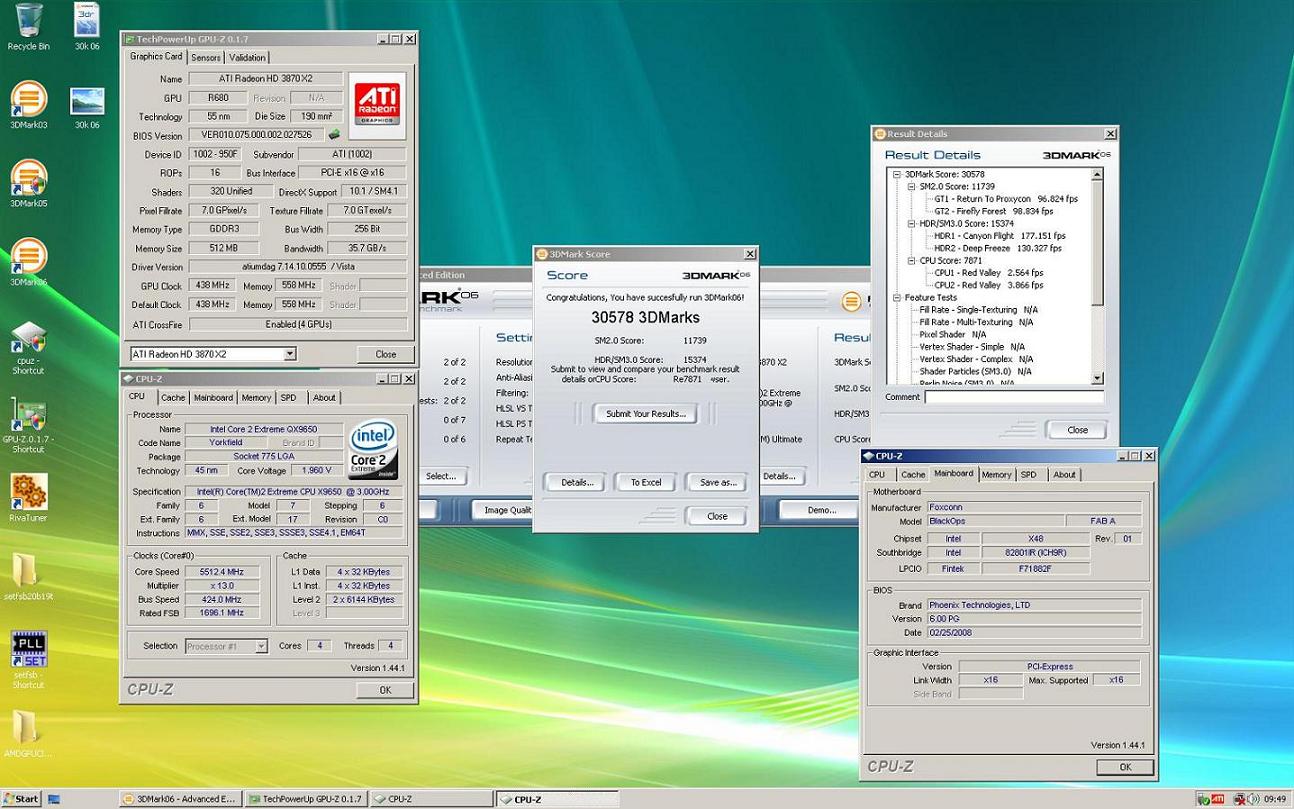The width and height of the screenshot is (1294, 809).
Task: Click the To Excel button
Action: point(646,482)
